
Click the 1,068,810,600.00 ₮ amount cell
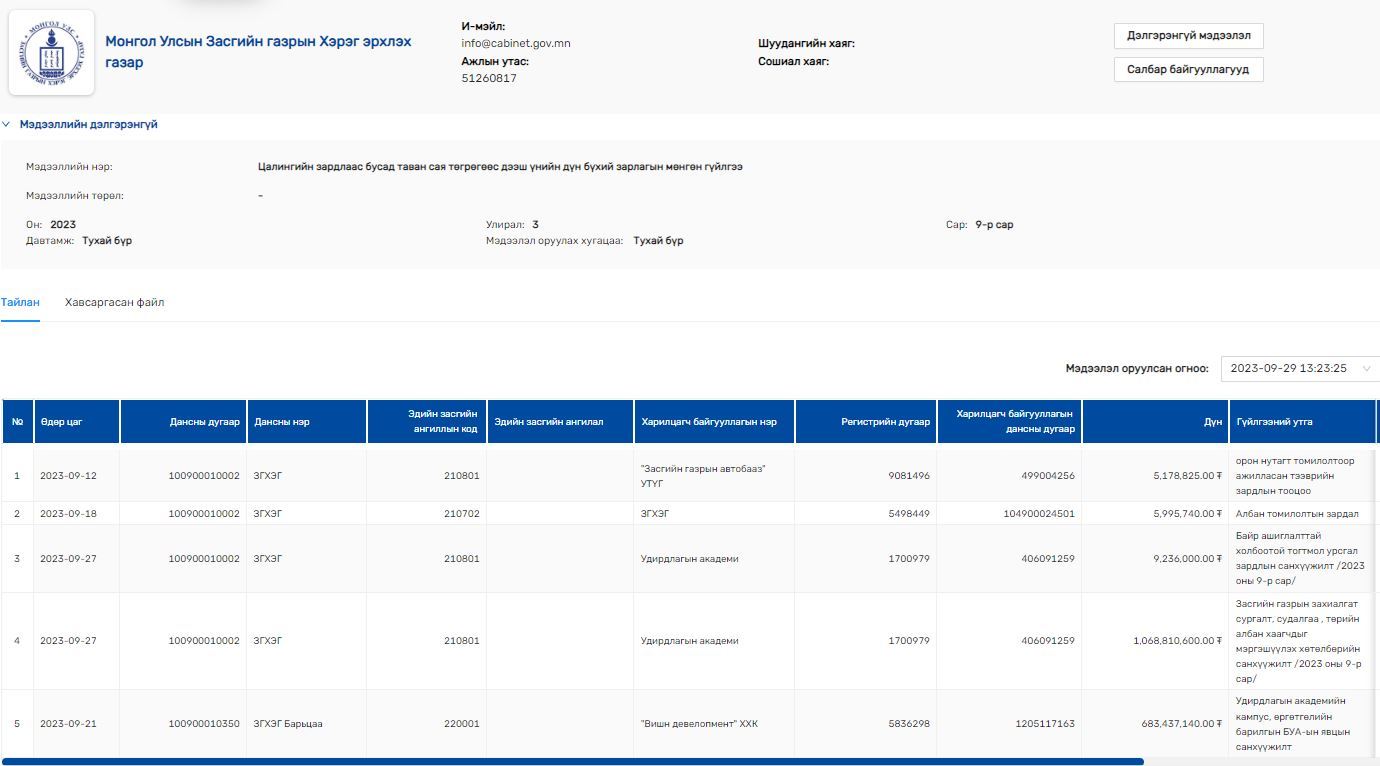pos(1177,641)
